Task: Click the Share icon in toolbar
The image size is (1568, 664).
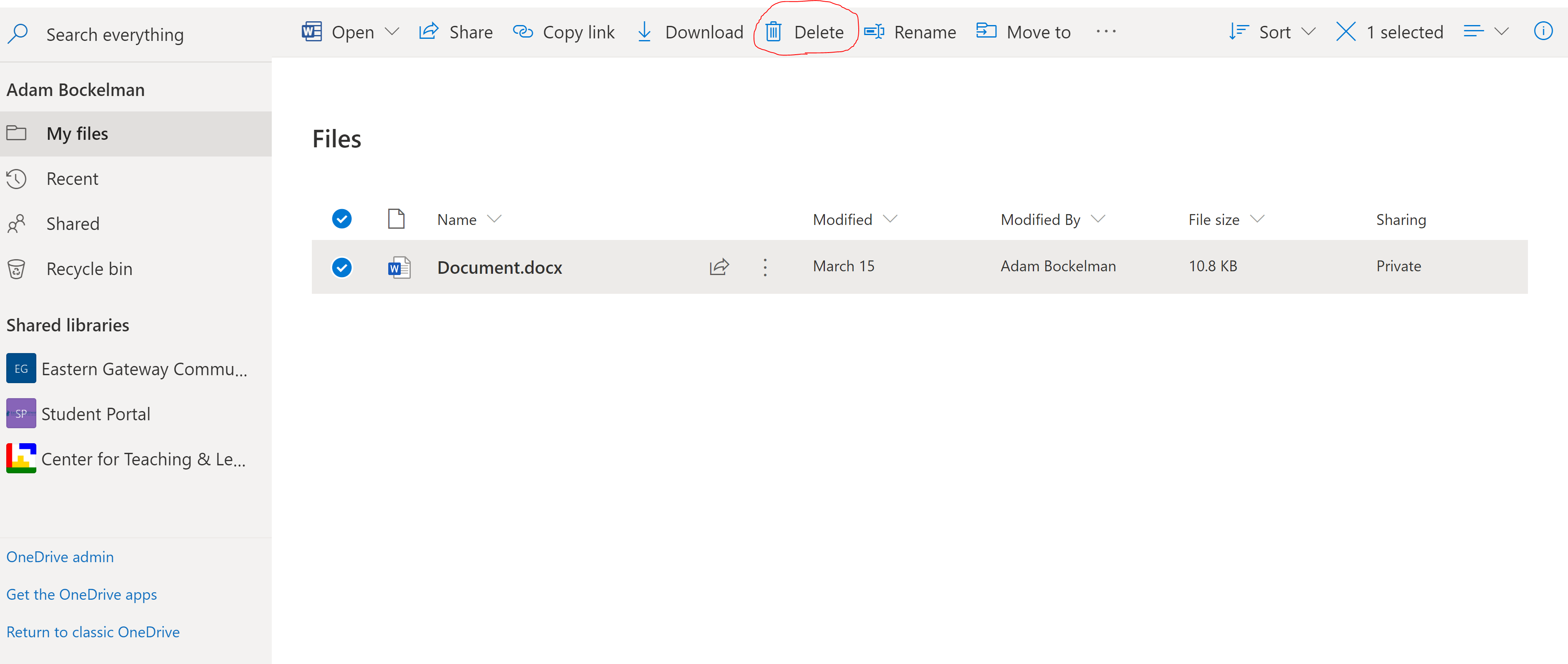Action: click(429, 32)
